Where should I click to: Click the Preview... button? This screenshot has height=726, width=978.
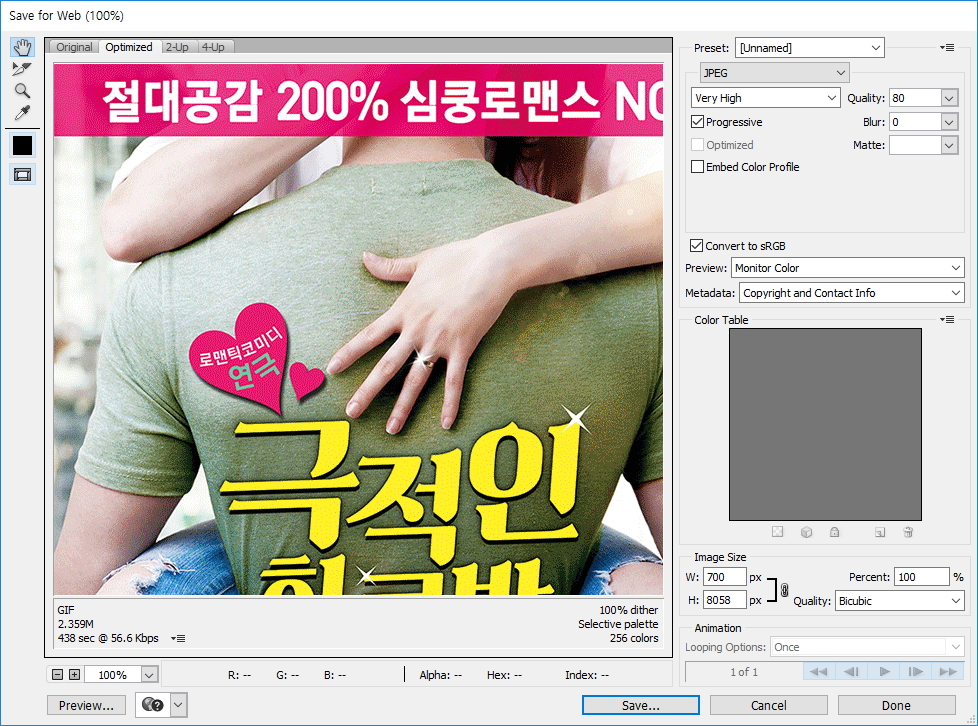click(86, 705)
